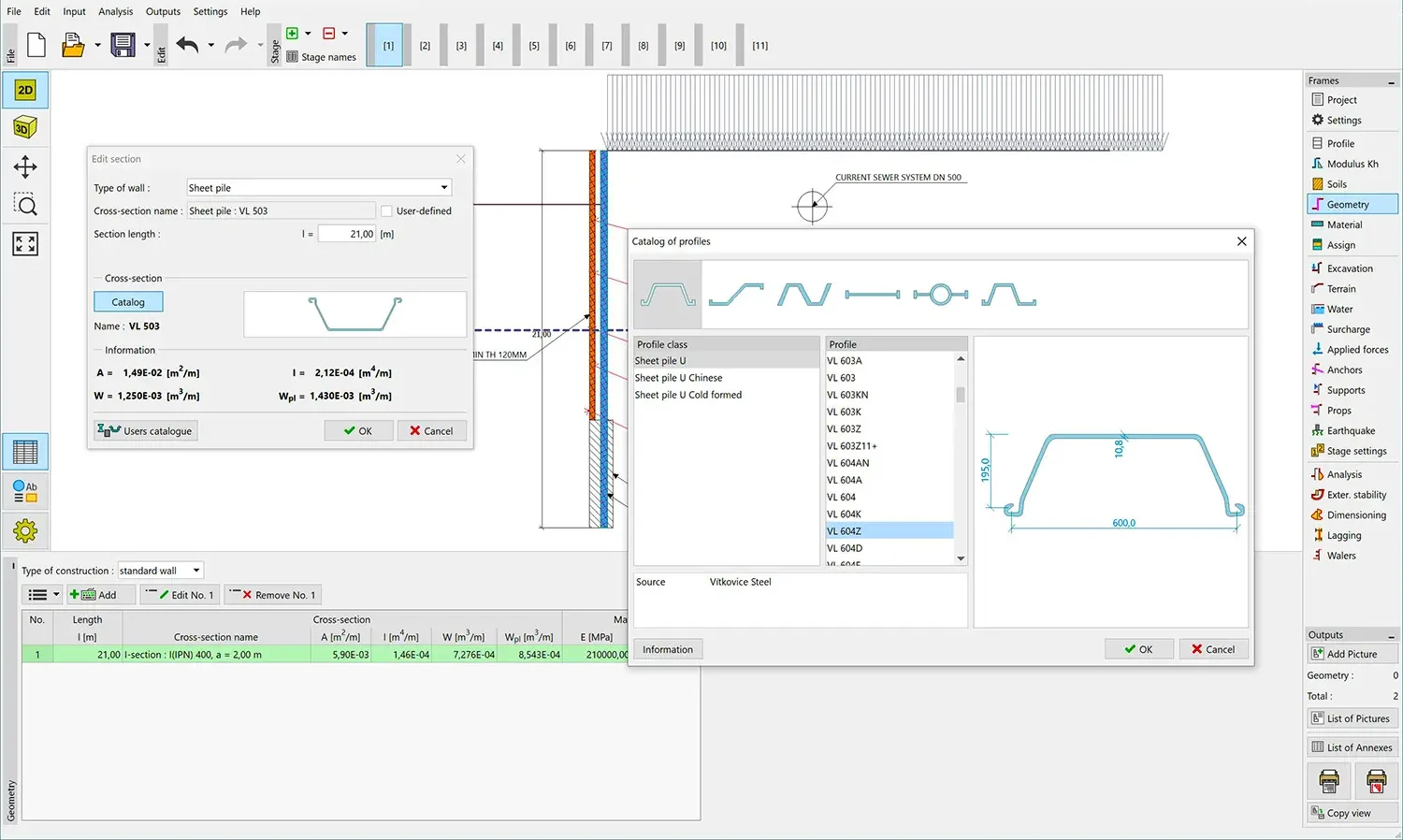Switch to construction stage [11]

(x=760, y=45)
